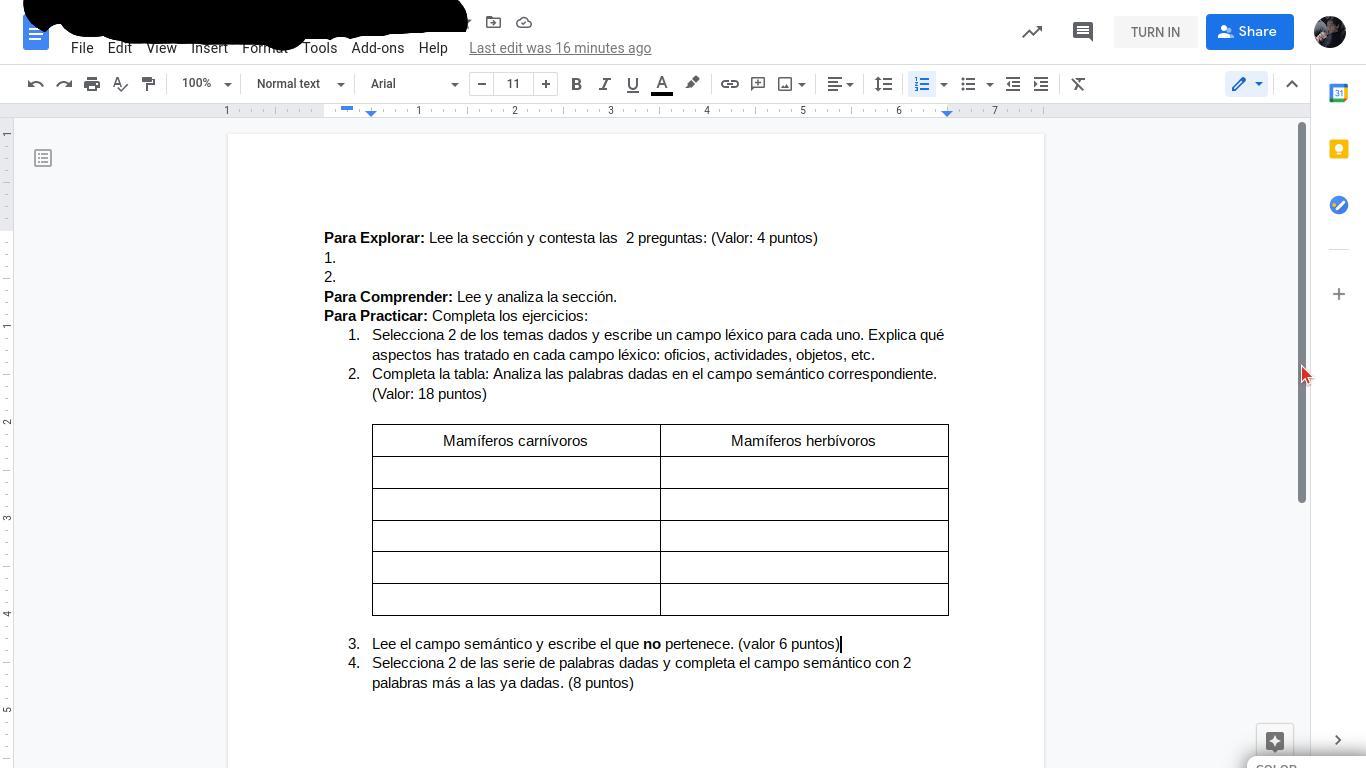1366x768 pixels.
Task: Clear formatting from selected text
Action: pyautogui.click(x=1078, y=84)
